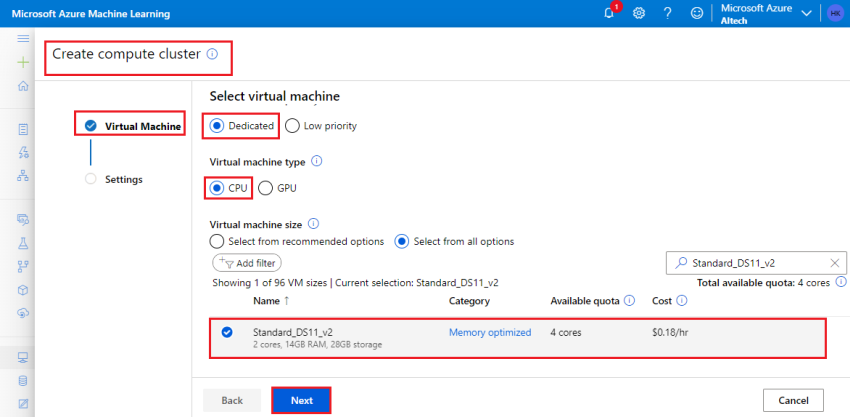Open the Data sidebar icon below the divider
Viewport: 850px width, 417px height.
pos(23,219)
